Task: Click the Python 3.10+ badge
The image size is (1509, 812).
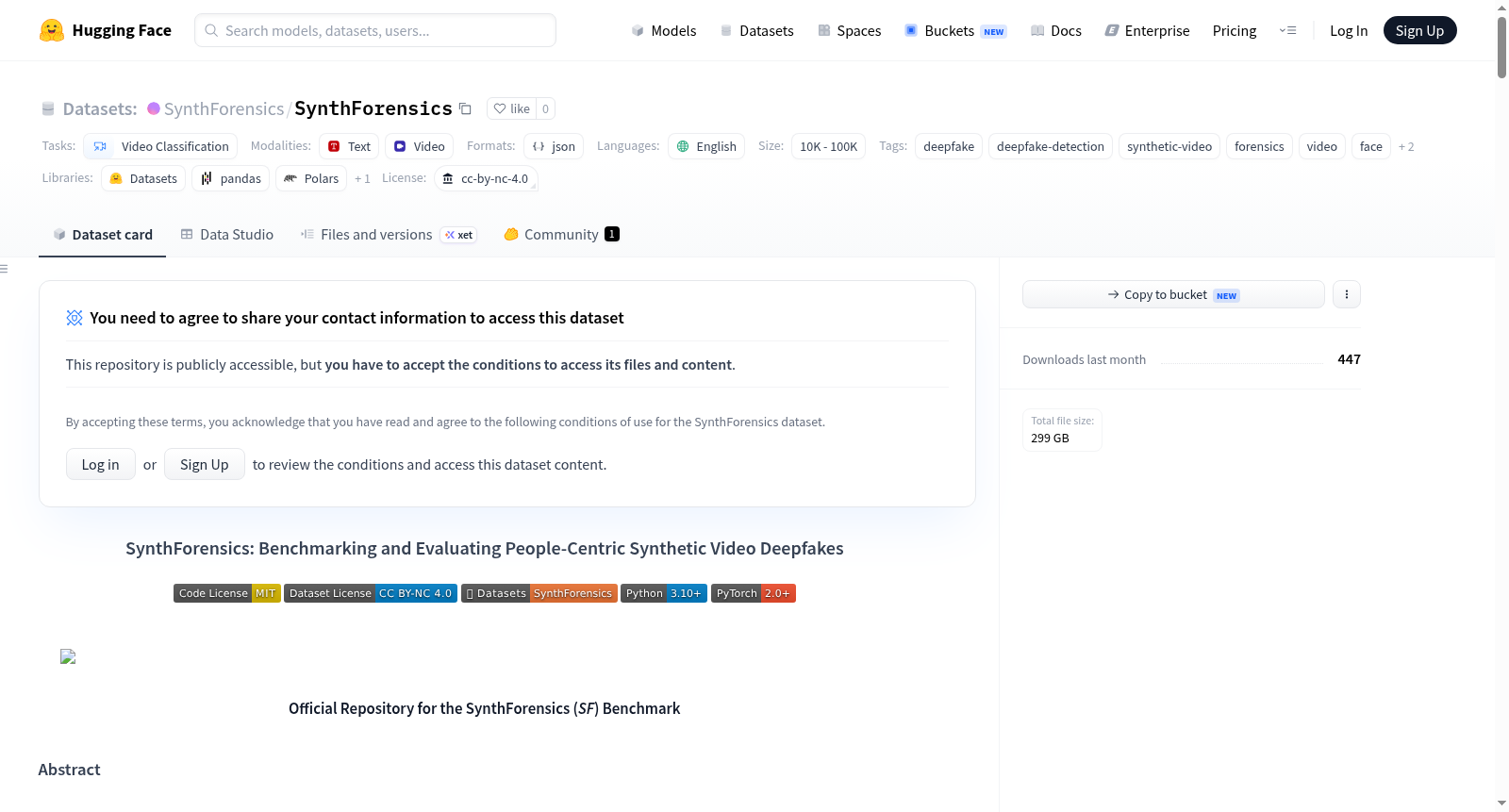Action: [664, 593]
